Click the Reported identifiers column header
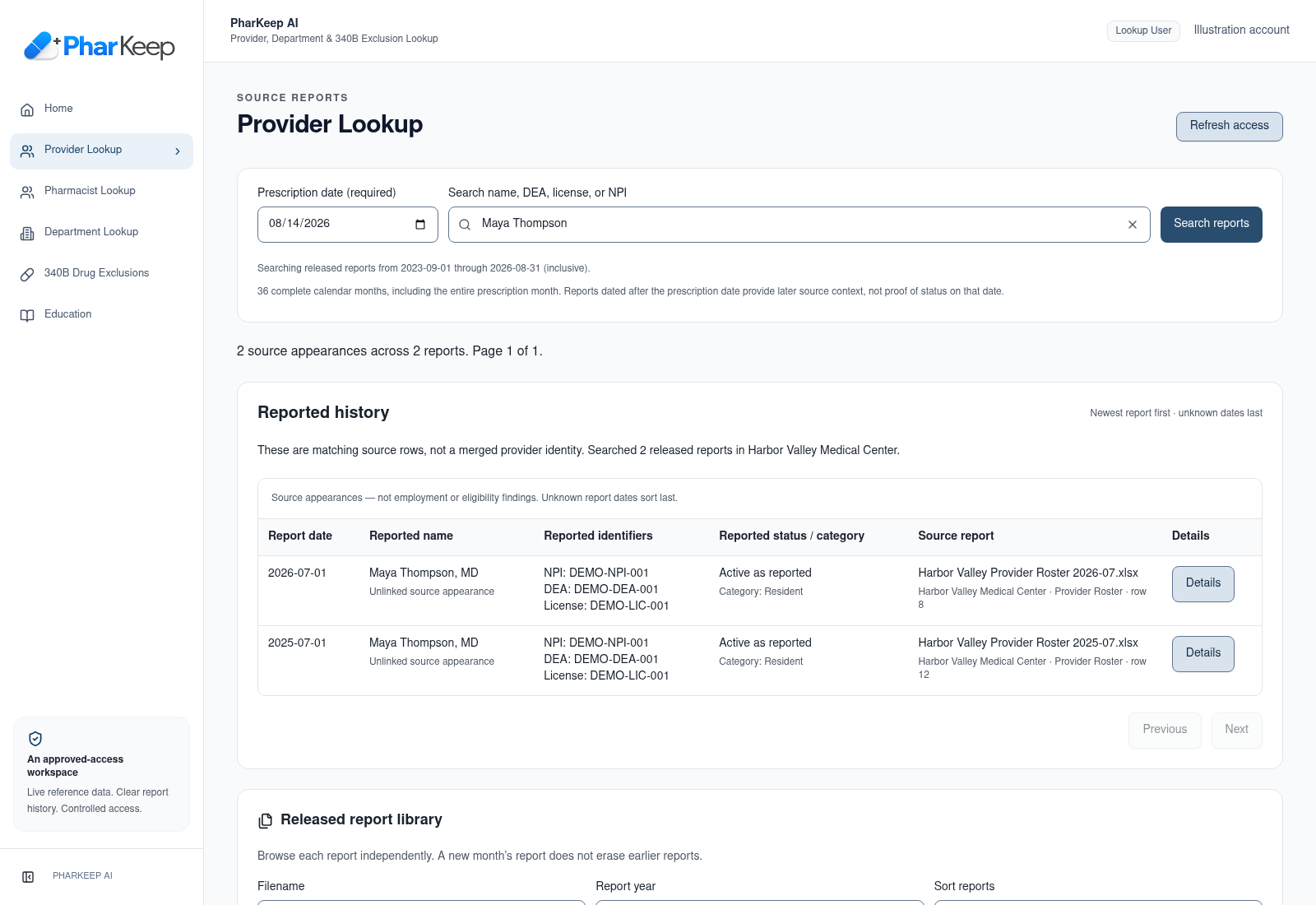This screenshot has width=1316, height=905. click(x=598, y=536)
